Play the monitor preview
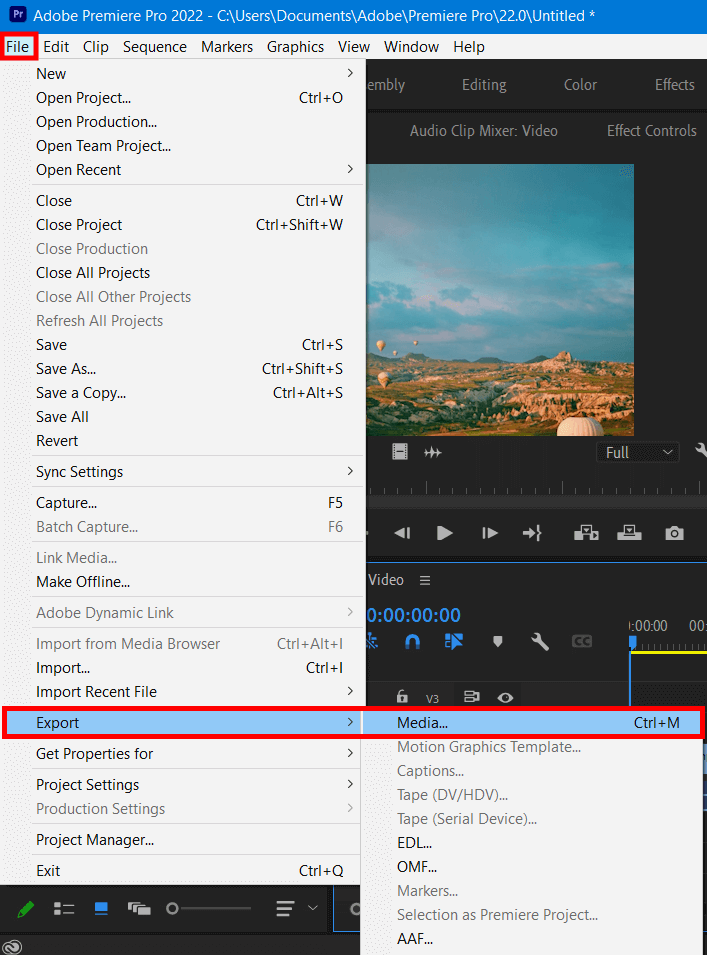The width and height of the screenshot is (707, 955). 445,534
